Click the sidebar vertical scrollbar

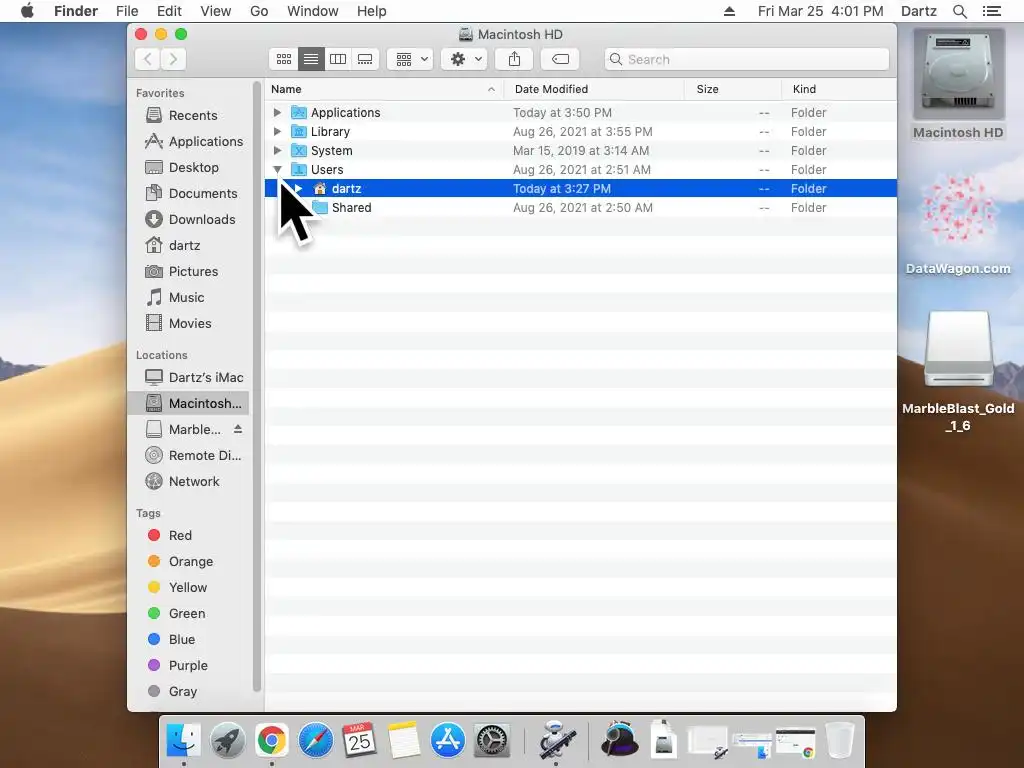[257, 385]
